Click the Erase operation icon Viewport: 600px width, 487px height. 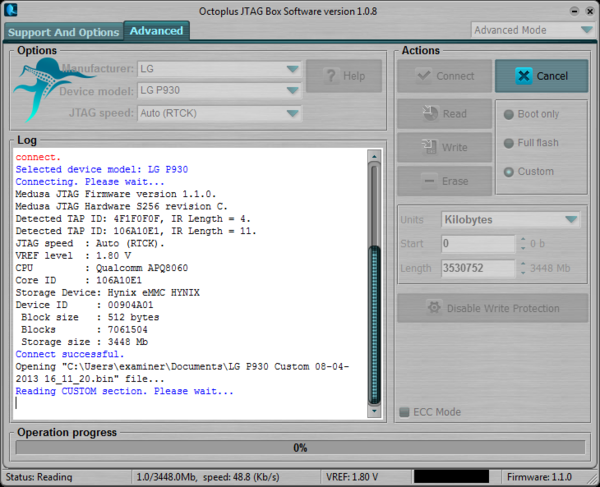[x=427, y=181]
